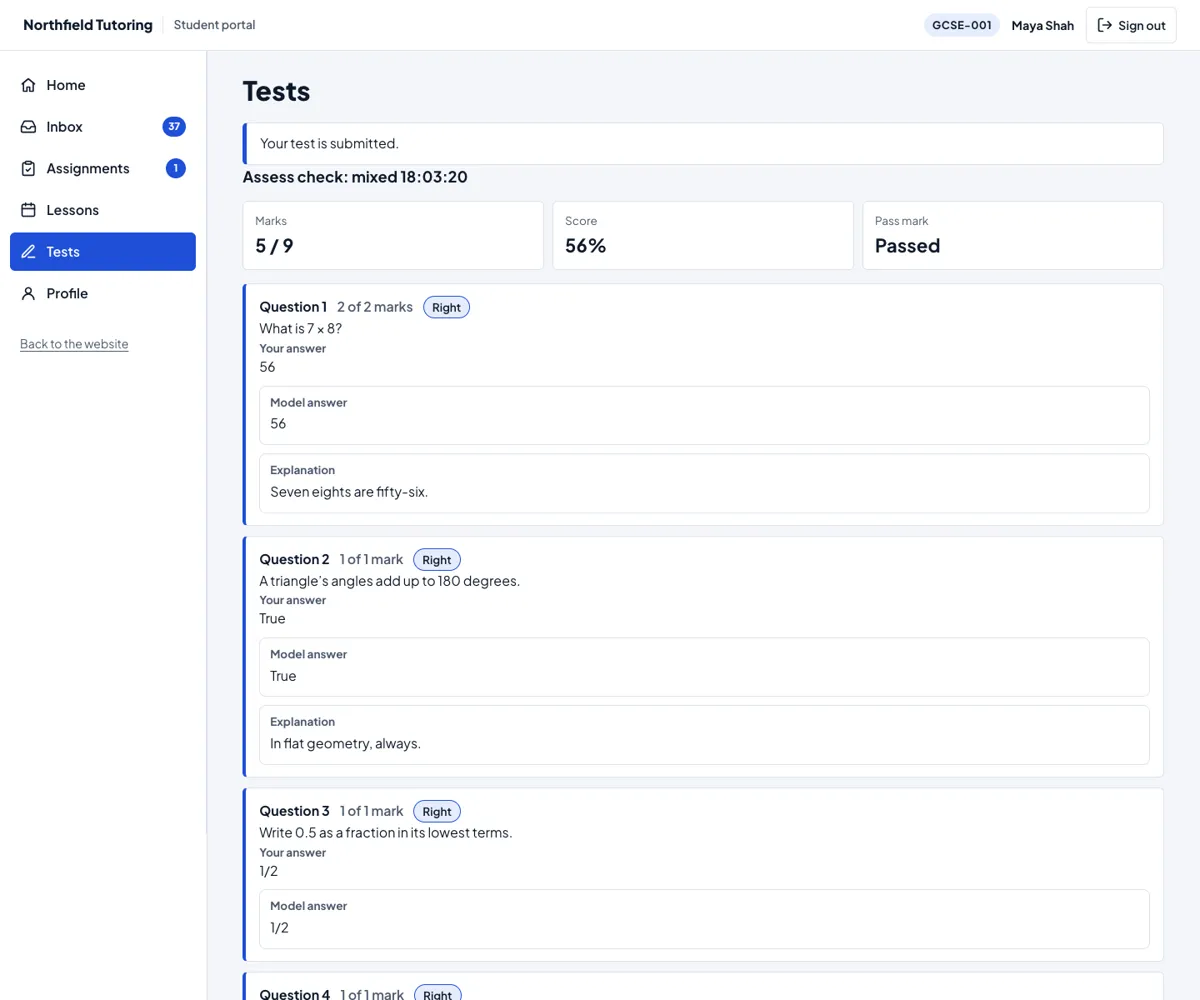The height and width of the screenshot is (1000, 1200).
Task: Click the Inbox unread badge 37
Action: pyautogui.click(x=174, y=127)
